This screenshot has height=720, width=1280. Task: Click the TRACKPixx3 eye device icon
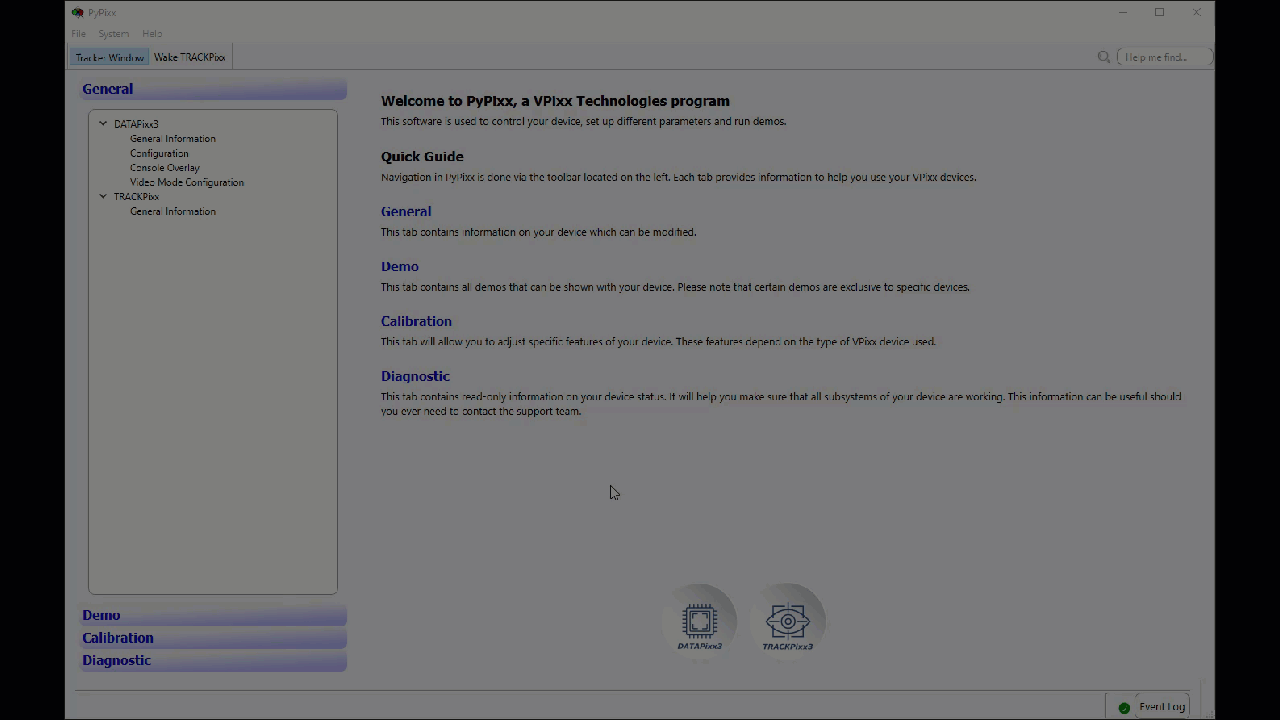[787, 621]
